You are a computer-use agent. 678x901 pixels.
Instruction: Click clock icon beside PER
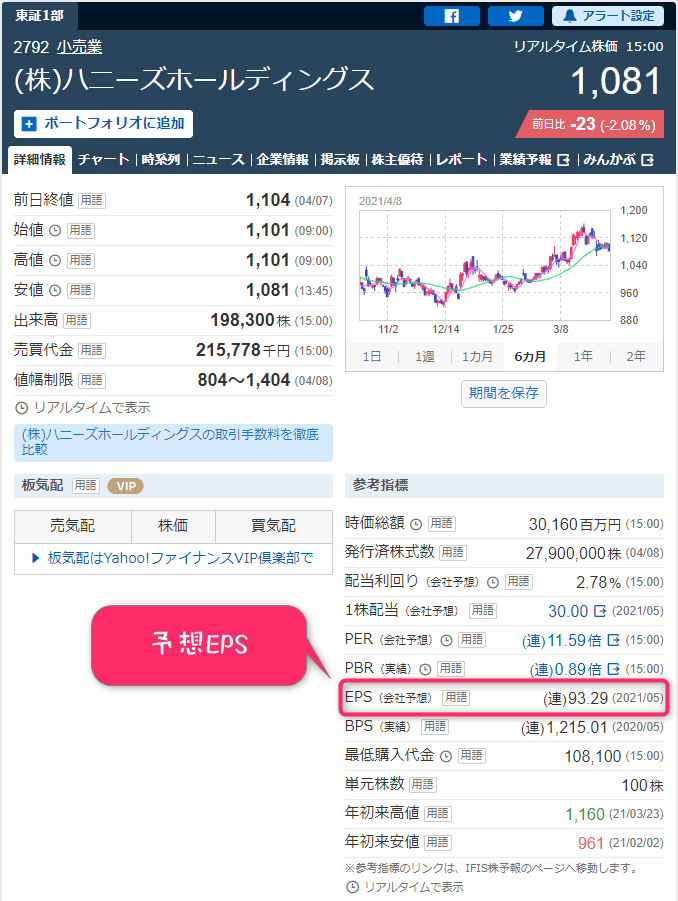pyautogui.click(x=446, y=640)
